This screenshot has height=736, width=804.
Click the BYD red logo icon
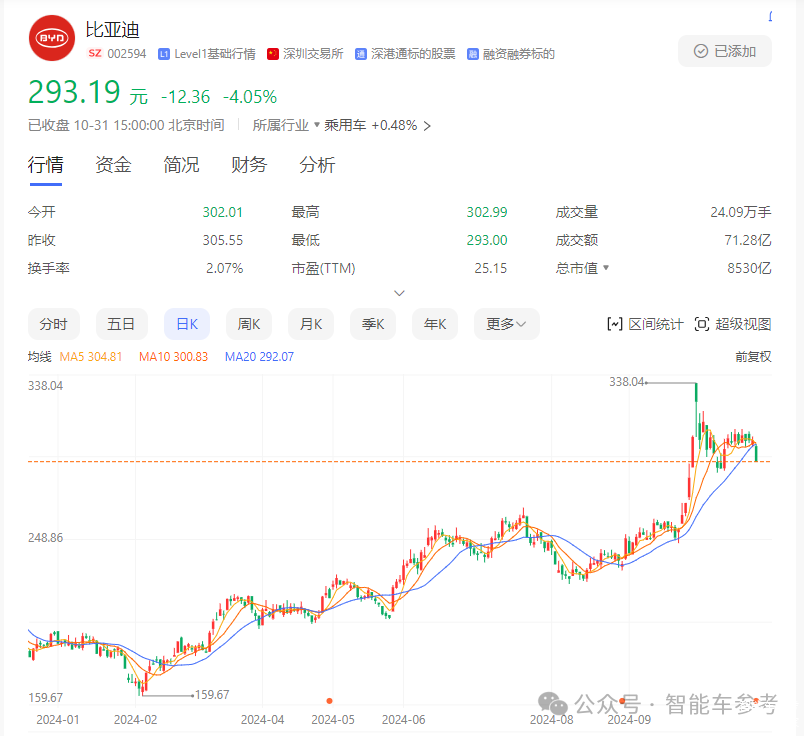coord(52,38)
